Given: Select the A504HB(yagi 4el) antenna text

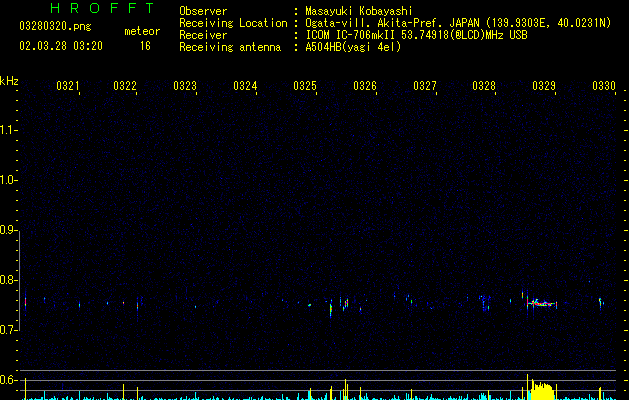Looking at the screenshot, I should [353, 47].
